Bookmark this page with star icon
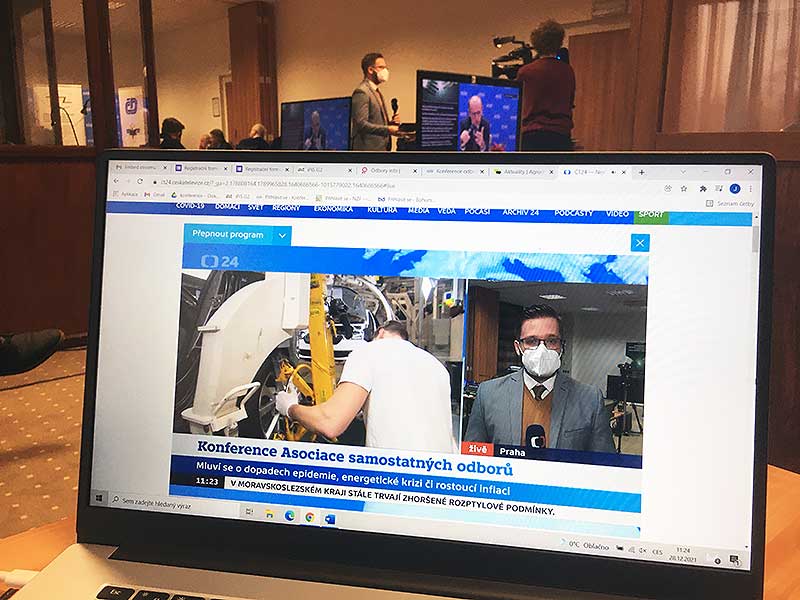Viewport: 800px width, 600px height. coord(683,187)
